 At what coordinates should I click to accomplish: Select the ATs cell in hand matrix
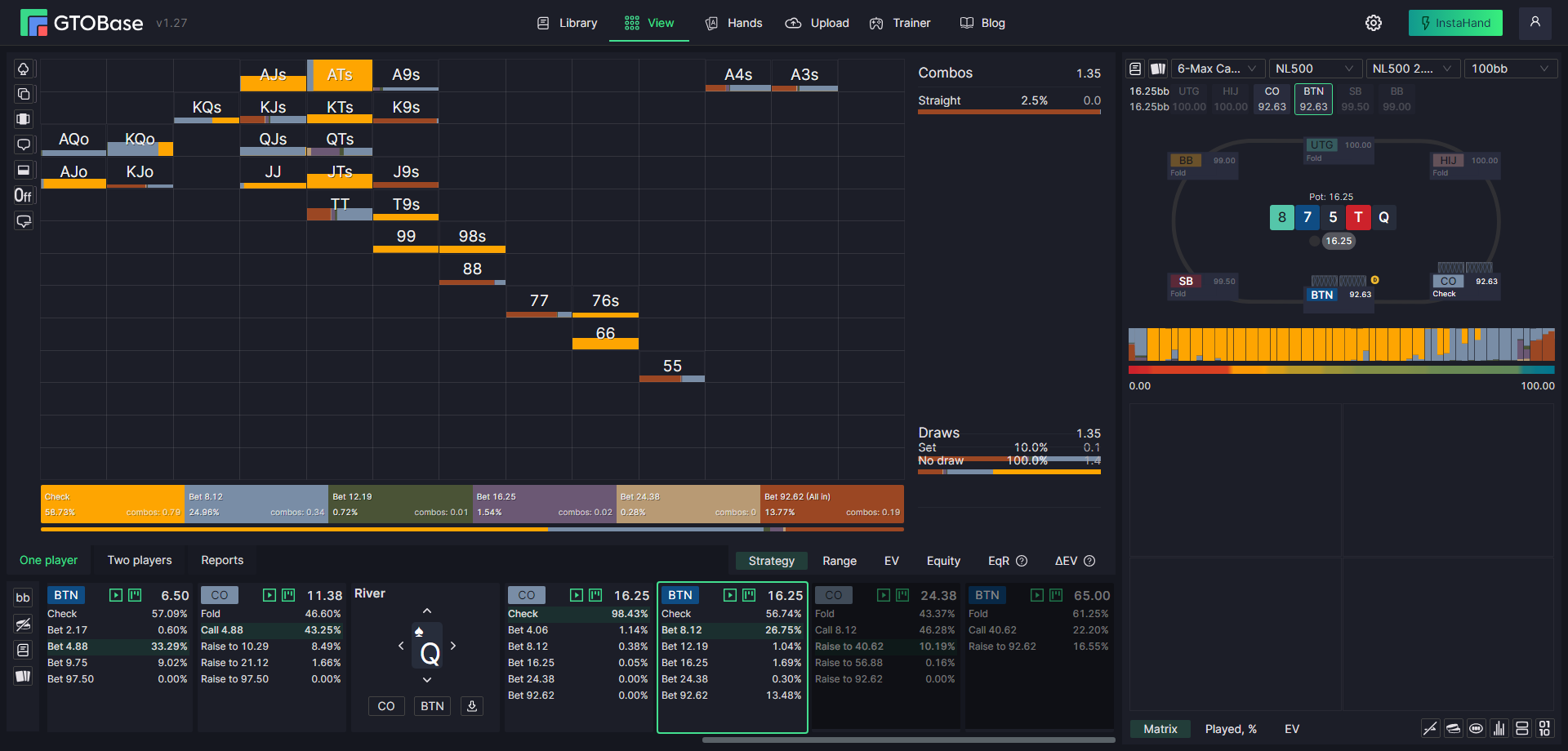point(340,75)
